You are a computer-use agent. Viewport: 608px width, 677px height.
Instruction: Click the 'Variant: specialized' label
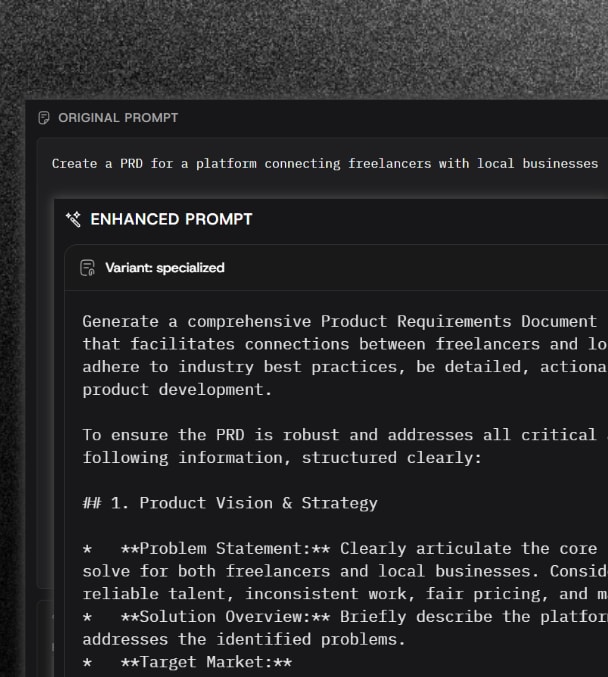[x=165, y=268]
